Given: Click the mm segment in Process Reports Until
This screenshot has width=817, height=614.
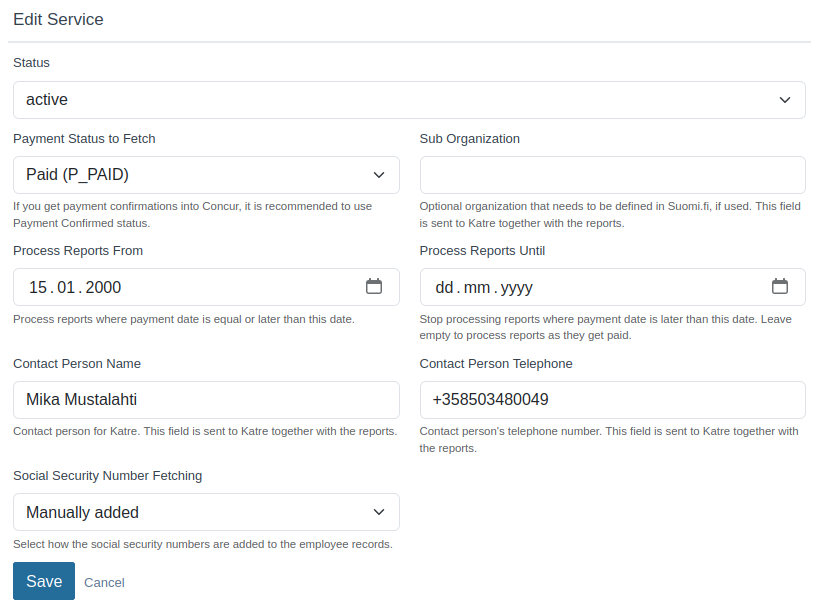Looking at the screenshot, I should click(x=477, y=288).
